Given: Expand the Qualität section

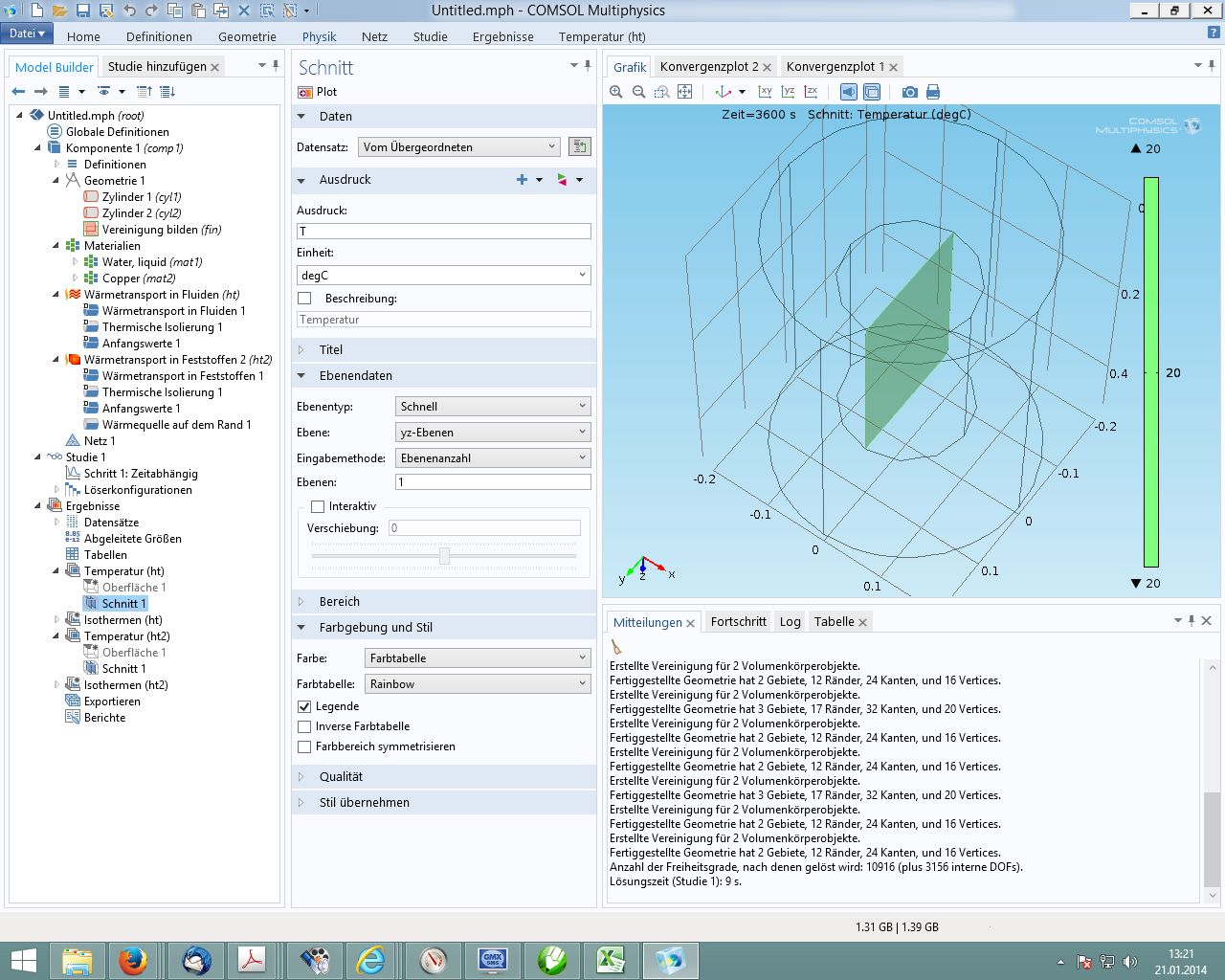Looking at the screenshot, I should point(444,776).
